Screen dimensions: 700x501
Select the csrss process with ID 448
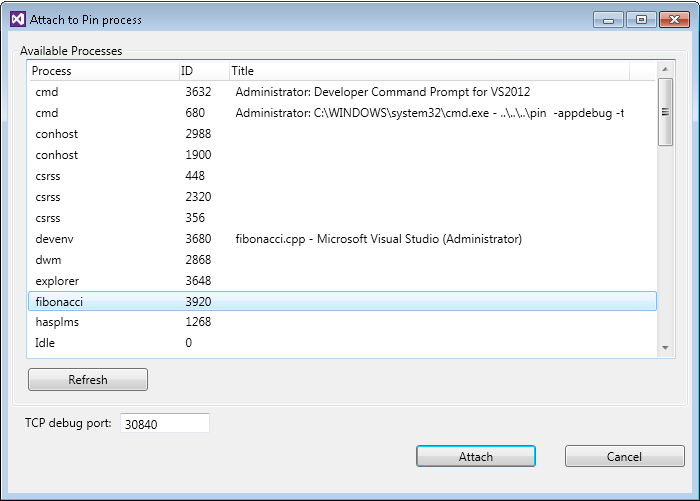click(x=342, y=176)
